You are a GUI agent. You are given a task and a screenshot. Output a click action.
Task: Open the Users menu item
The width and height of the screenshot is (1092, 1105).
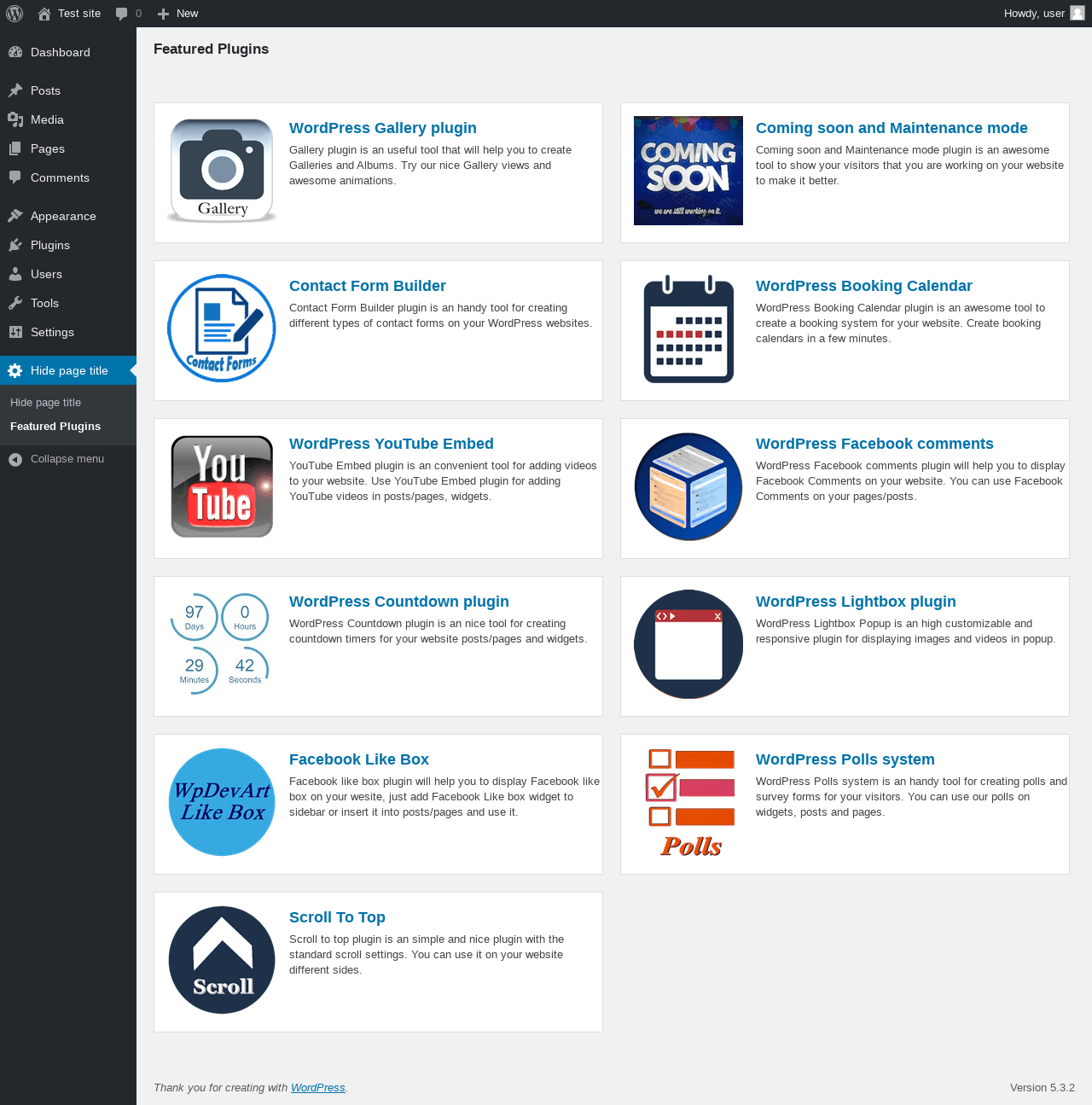point(68,274)
